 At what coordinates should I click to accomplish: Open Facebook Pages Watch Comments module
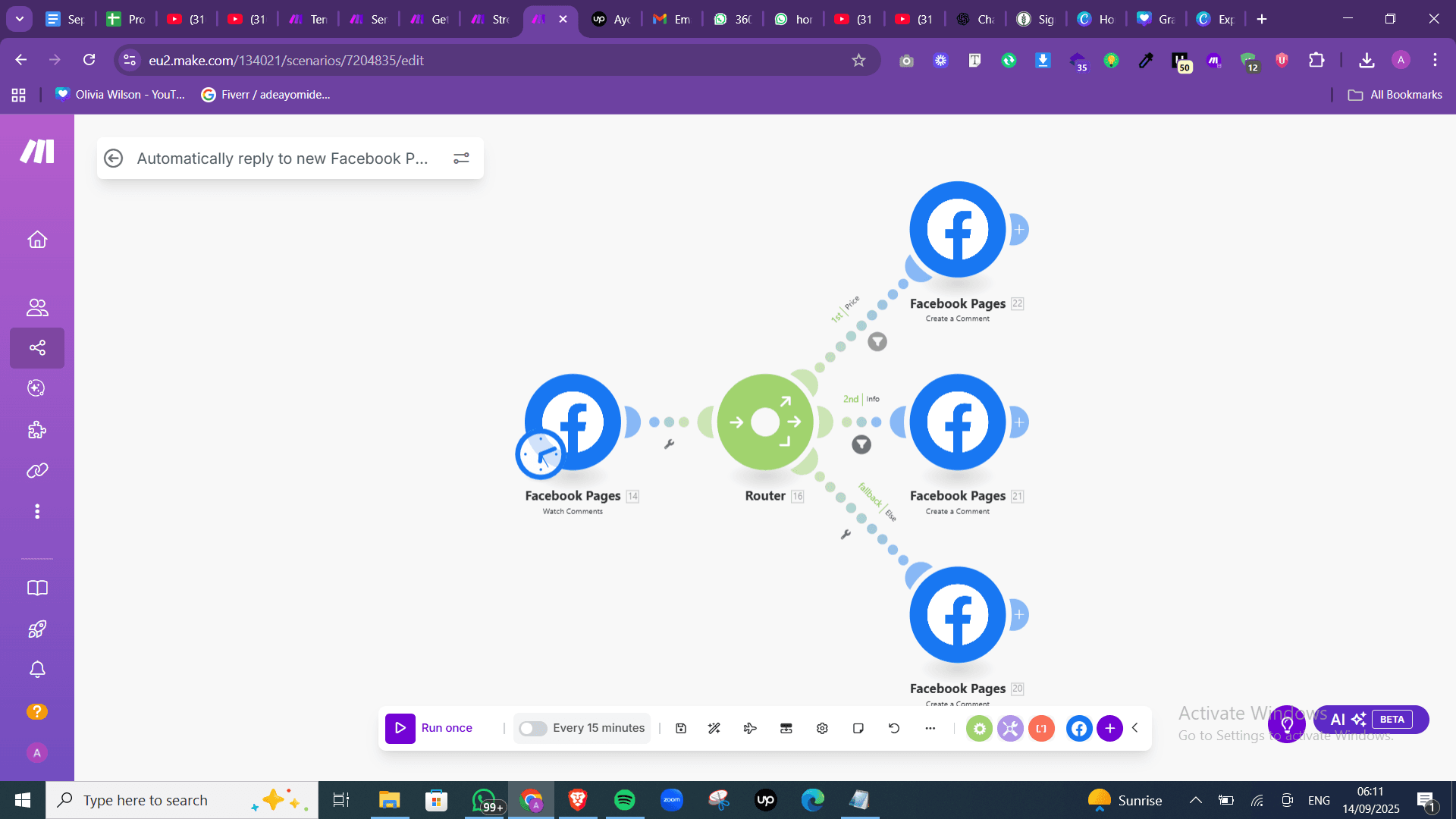tap(573, 422)
